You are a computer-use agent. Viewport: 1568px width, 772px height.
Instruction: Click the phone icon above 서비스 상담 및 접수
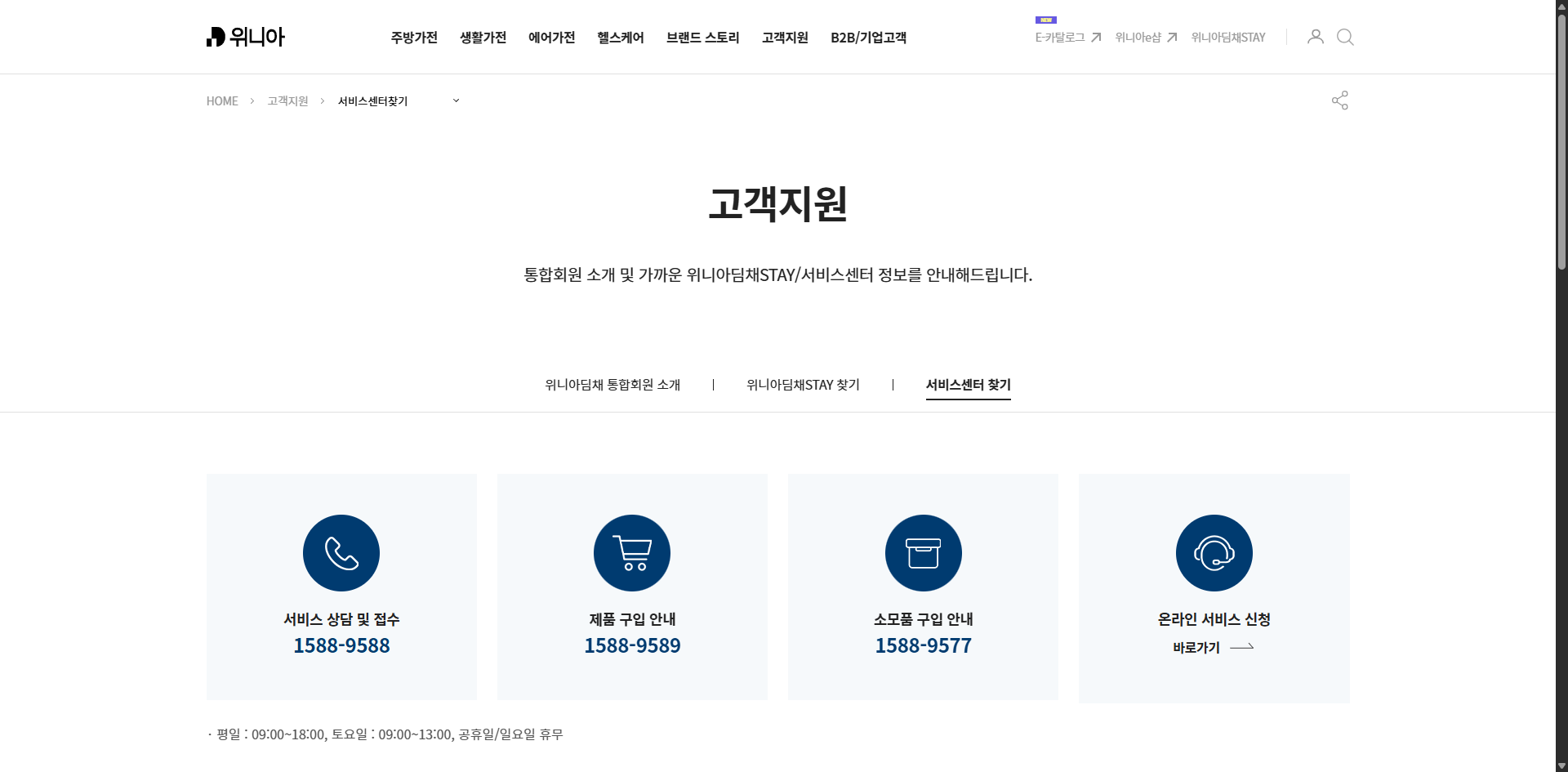[x=341, y=552]
